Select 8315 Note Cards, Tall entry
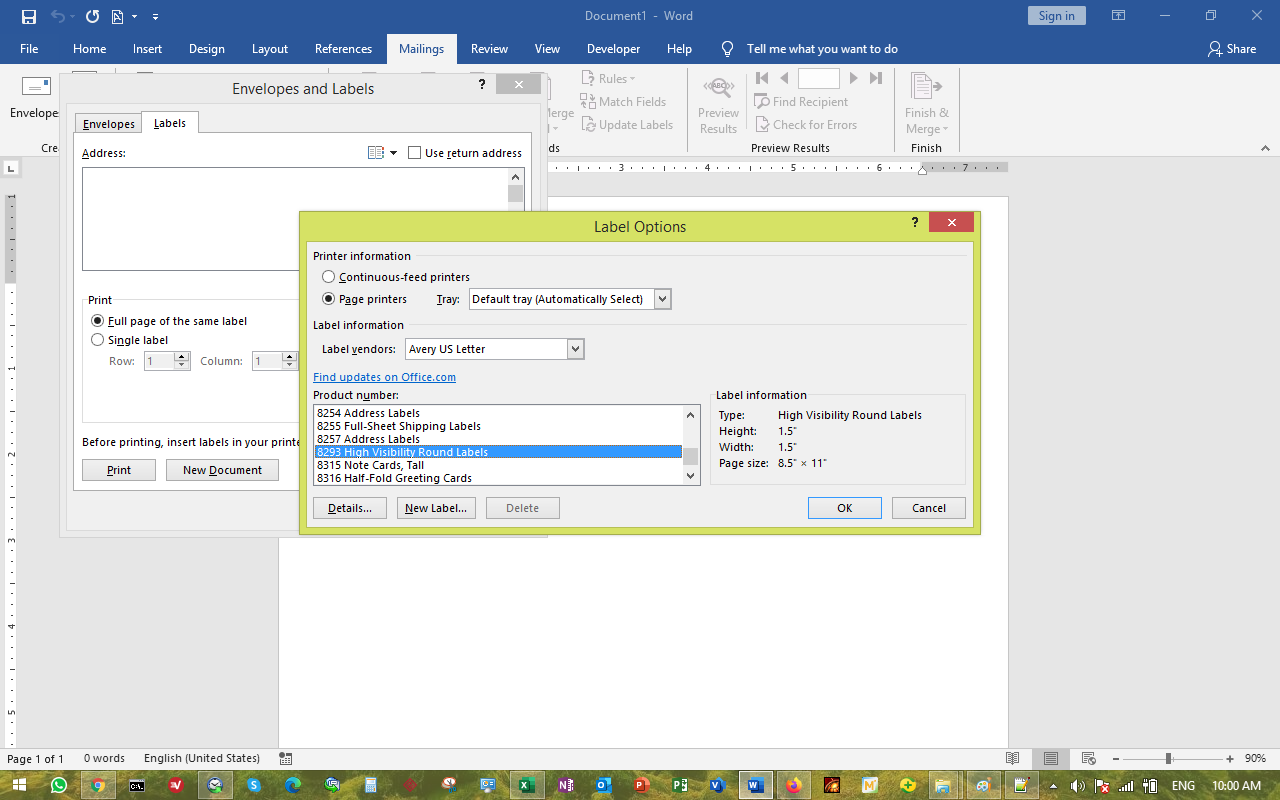The width and height of the screenshot is (1280, 800). coord(498,465)
